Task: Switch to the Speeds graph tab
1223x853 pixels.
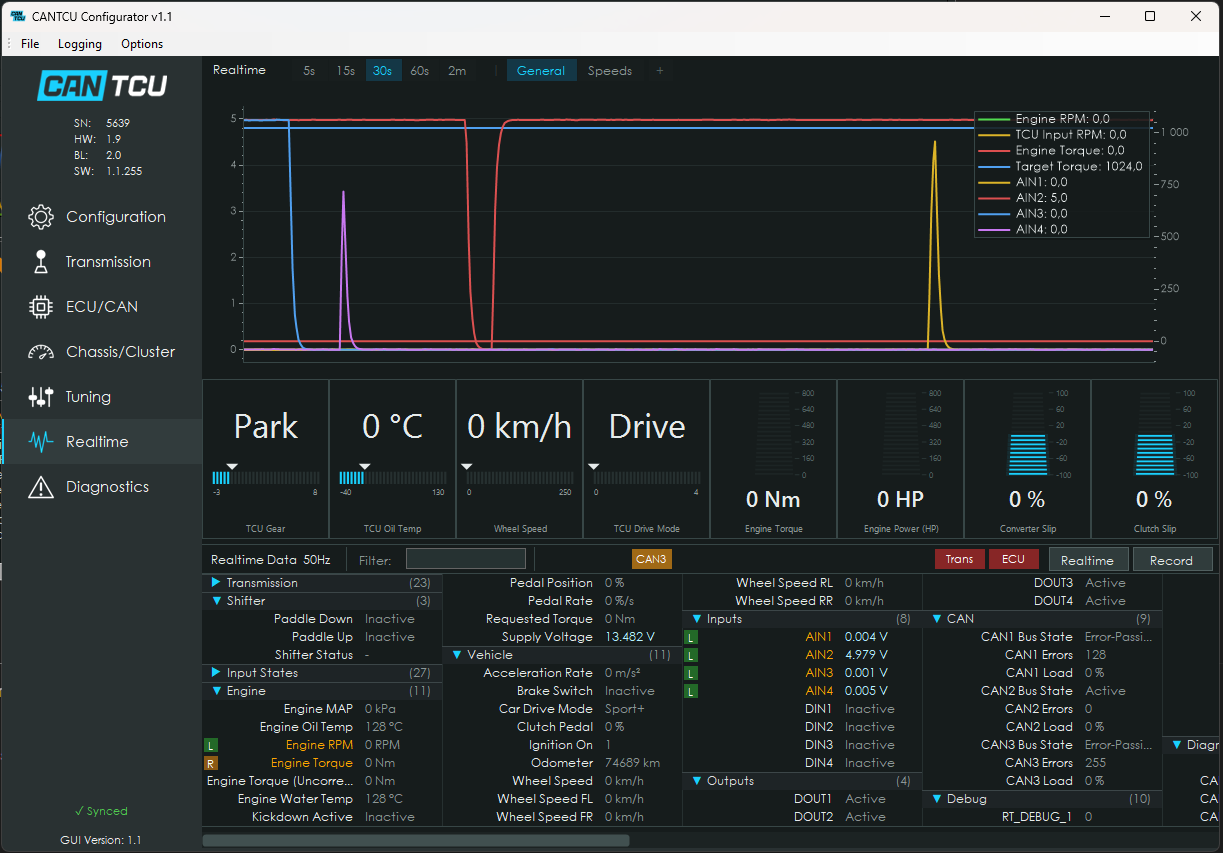Action: 610,71
